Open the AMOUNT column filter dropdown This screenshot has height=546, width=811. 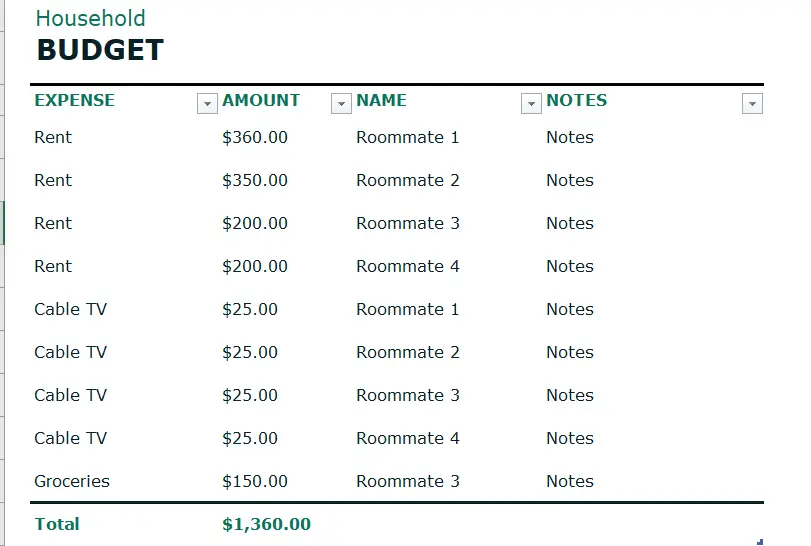point(341,103)
